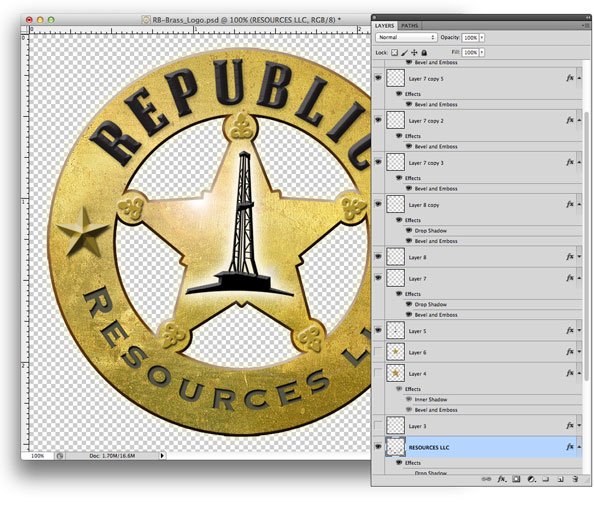Click the status bar preview icon beside zoom
Viewport: 594px width, 518px height.
tap(59, 455)
